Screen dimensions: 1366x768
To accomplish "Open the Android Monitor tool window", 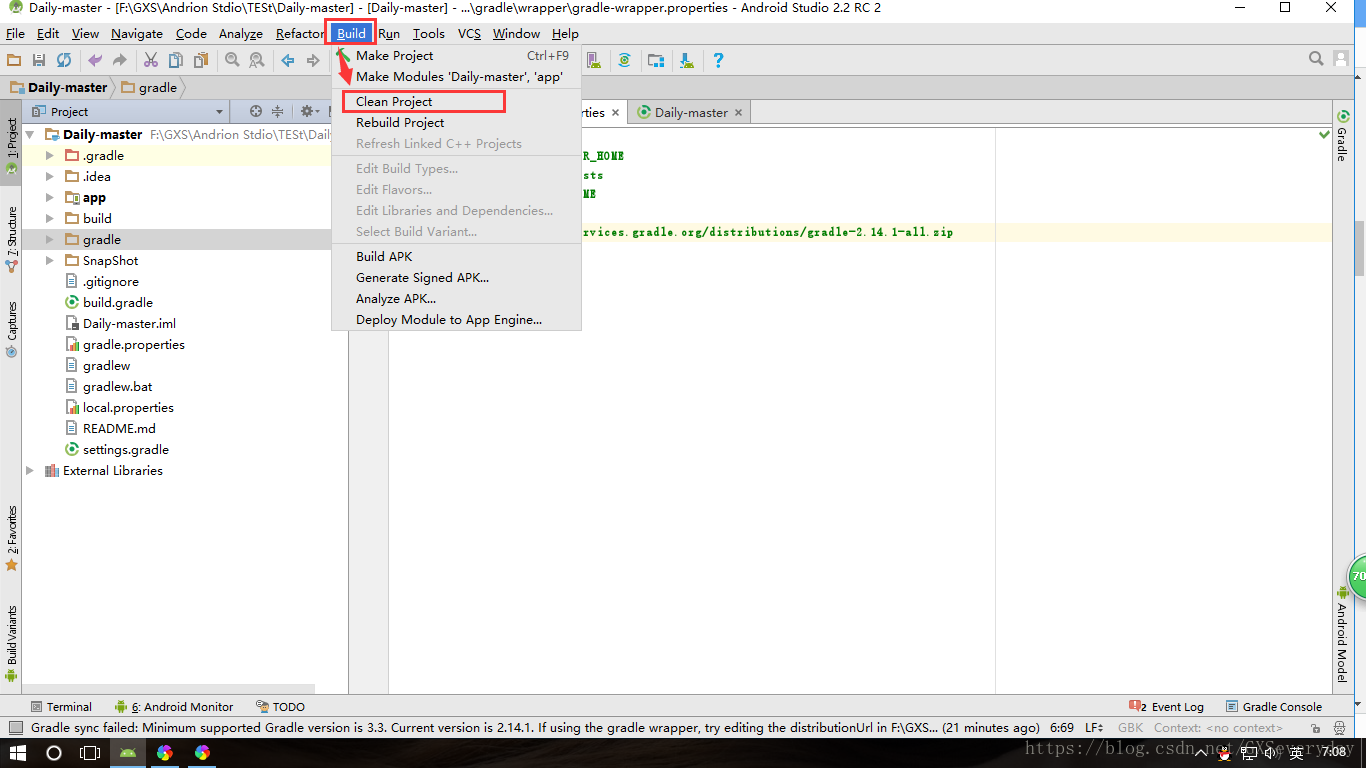I will [173, 707].
